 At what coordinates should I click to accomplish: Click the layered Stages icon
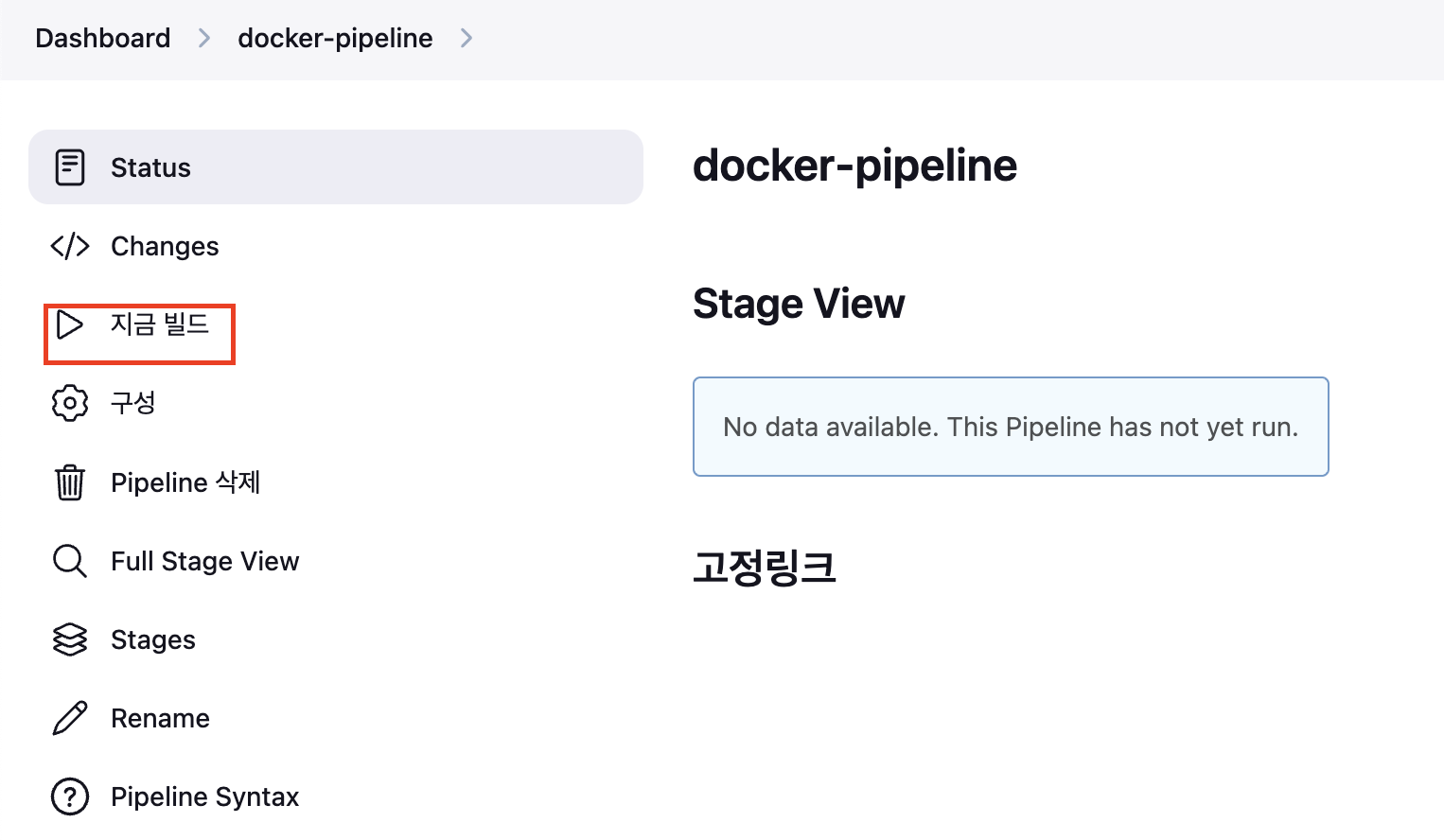pyautogui.click(x=70, y=639)
